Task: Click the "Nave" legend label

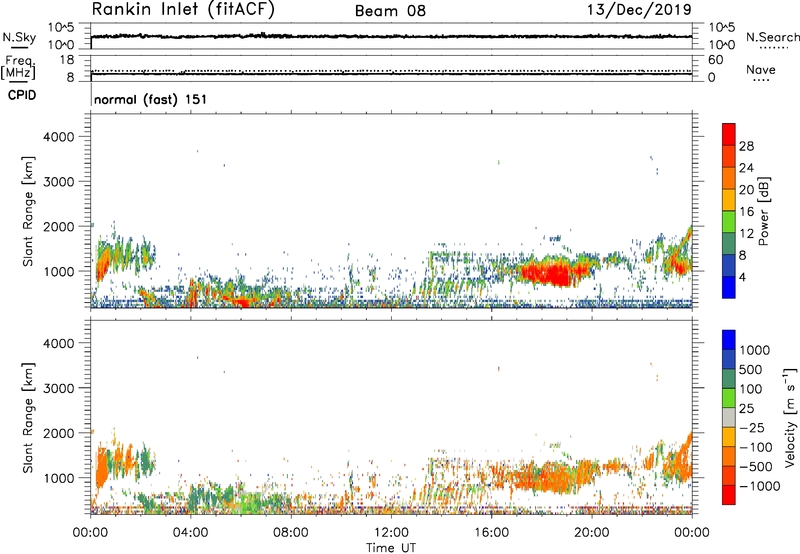Action: [761, 69]
